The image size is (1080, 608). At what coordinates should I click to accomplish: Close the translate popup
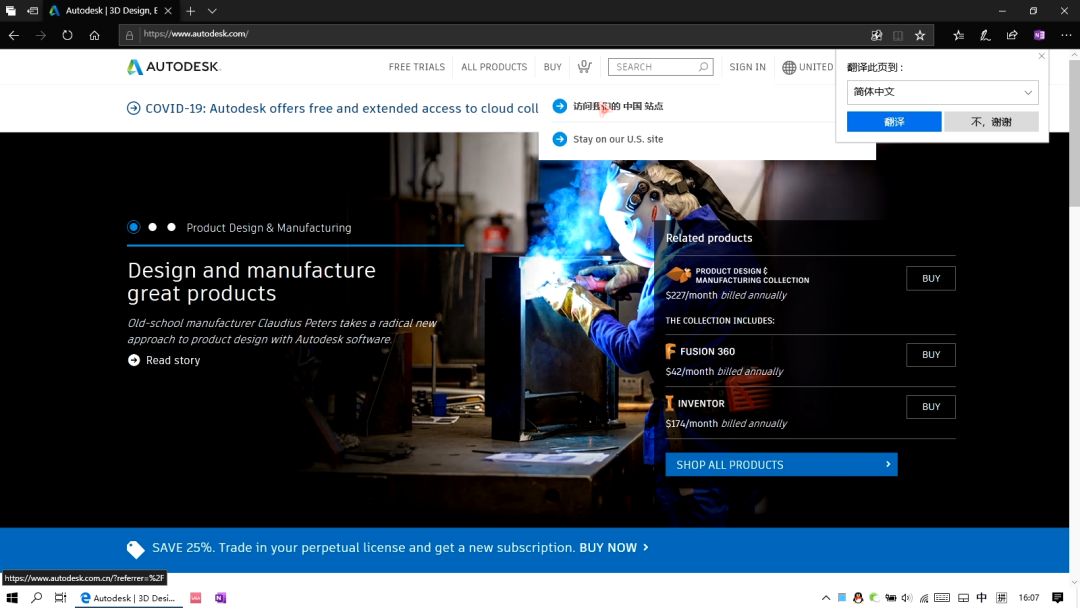[1041, 56]
